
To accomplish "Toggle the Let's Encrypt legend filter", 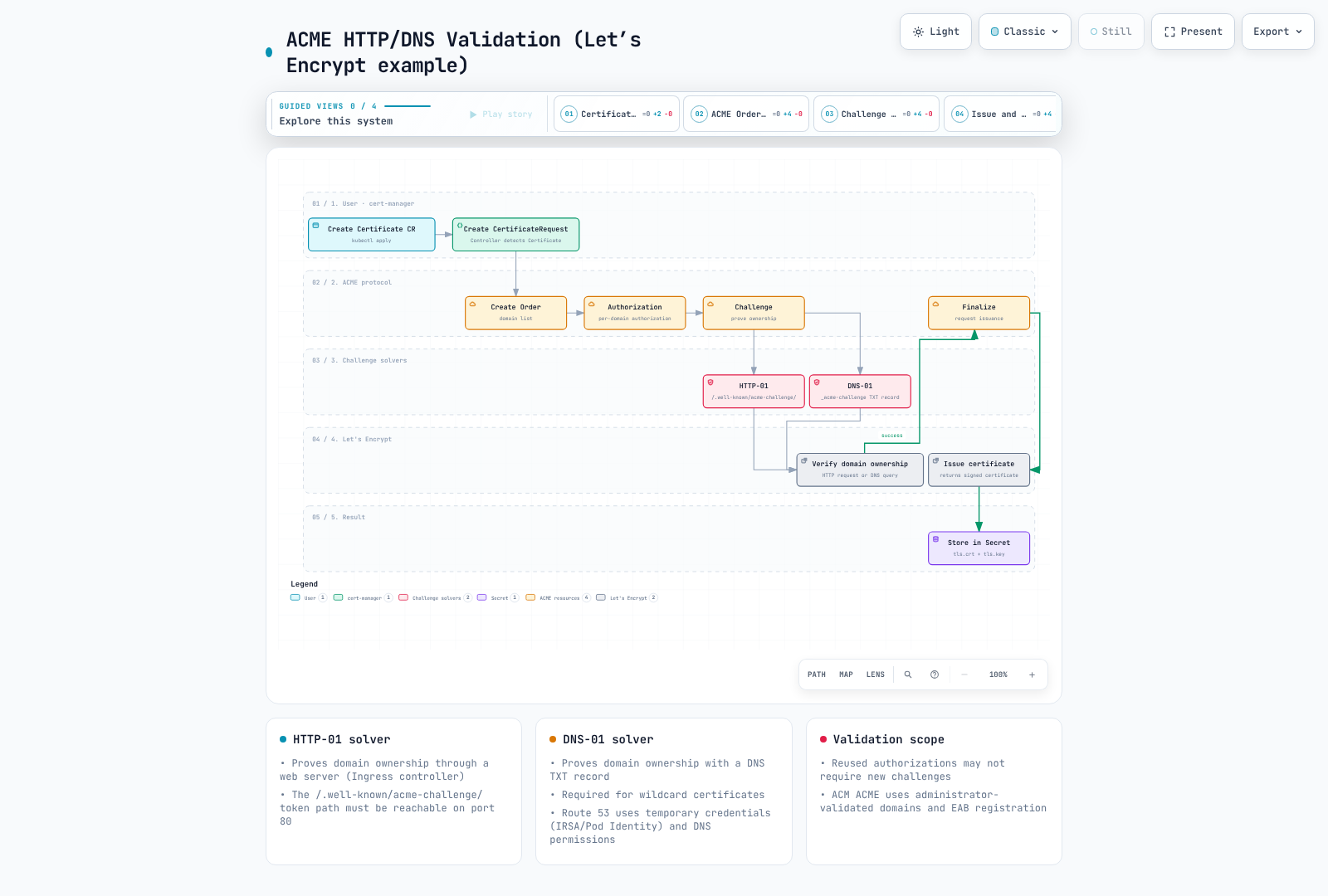I will point(627,597).
